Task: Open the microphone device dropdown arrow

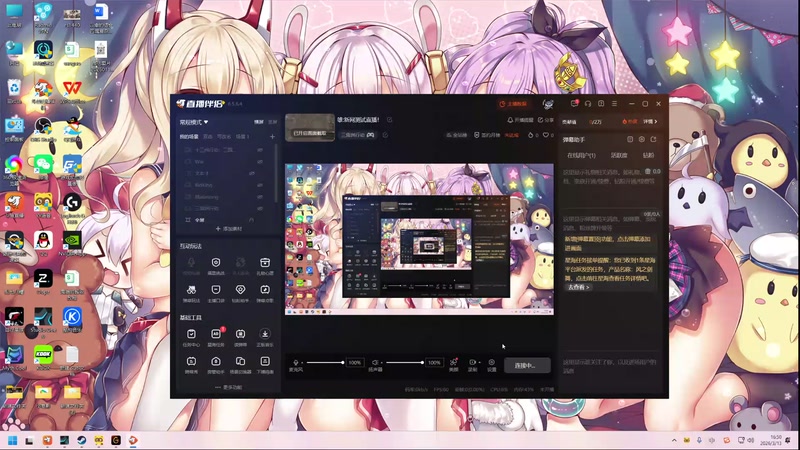Action: pos(303,363)
